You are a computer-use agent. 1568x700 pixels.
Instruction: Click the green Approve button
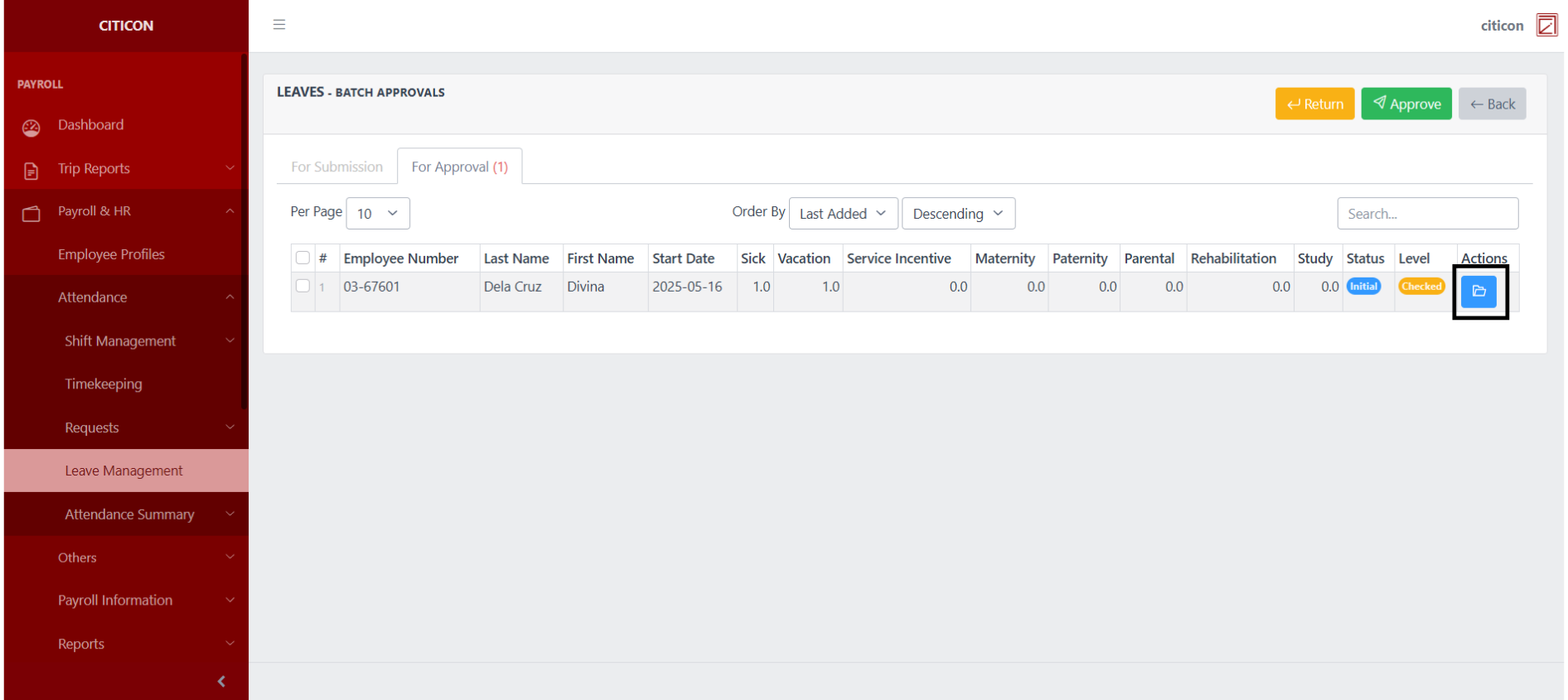pyautogui.click(x=1406, y=104)
